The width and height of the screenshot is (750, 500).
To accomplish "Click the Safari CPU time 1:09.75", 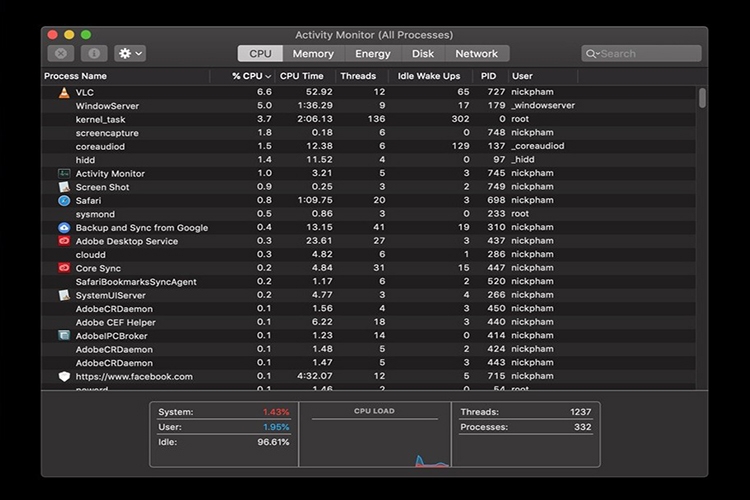I will click(x=315, y=200).
